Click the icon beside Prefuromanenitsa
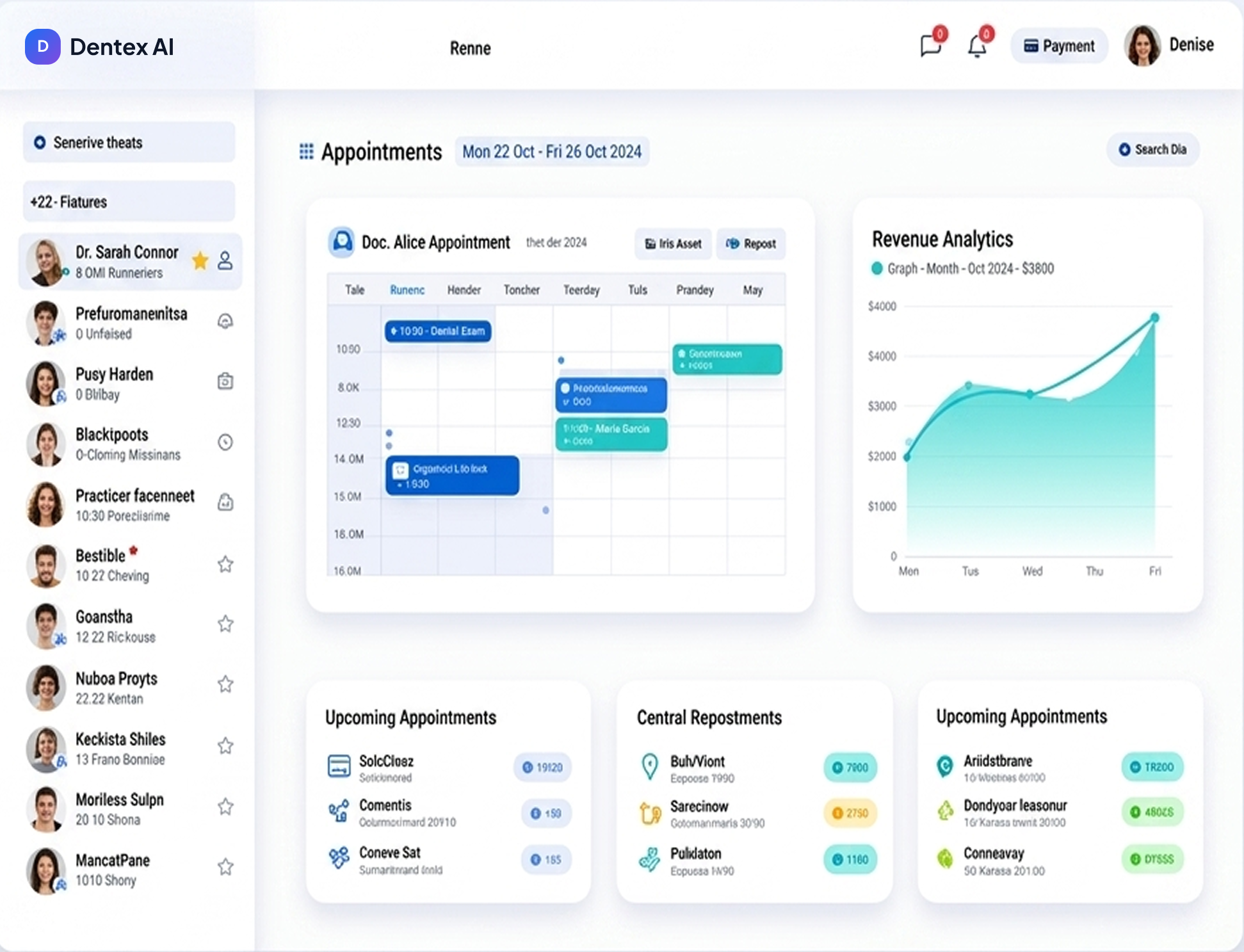Image resolution: width=1244 pixels, height=952 pixels. click(225, 321)
